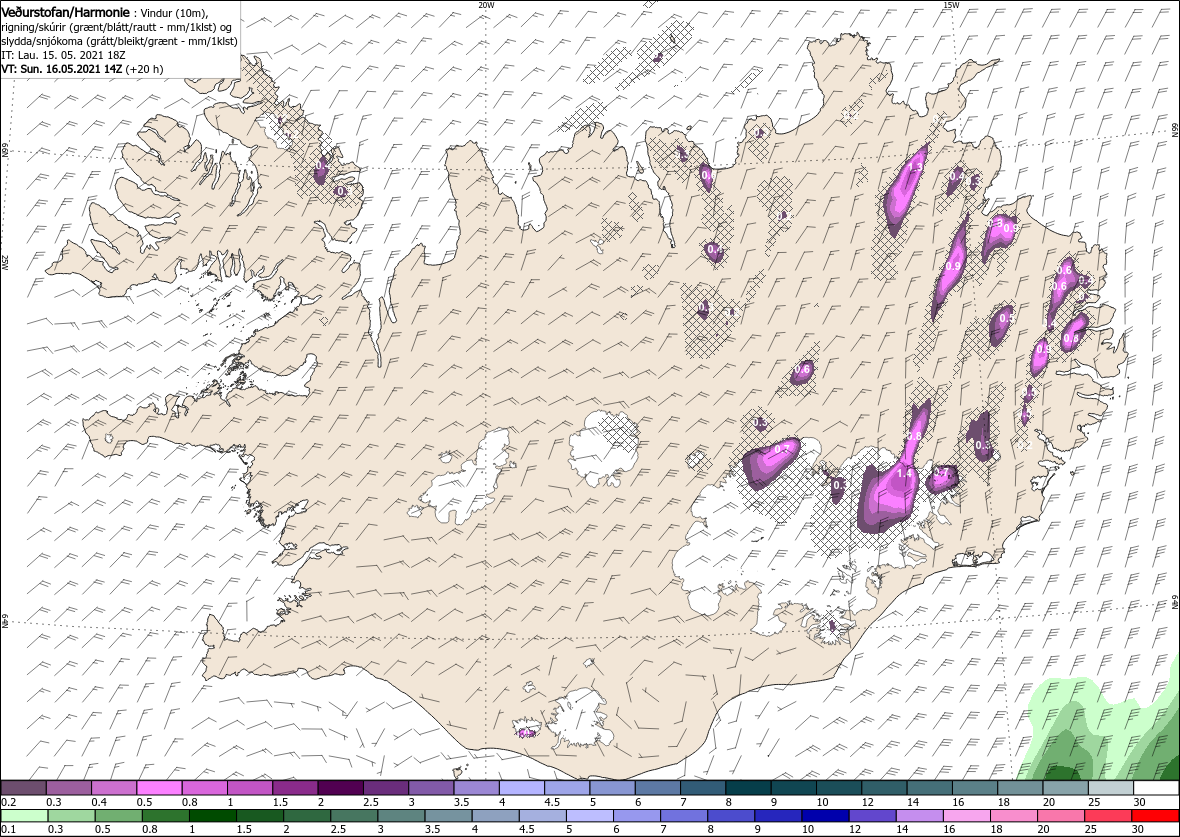This screenshot has height=837, width=1180.
Task: Click the '0.2' label under the purple legend
Action: point(8,802)
